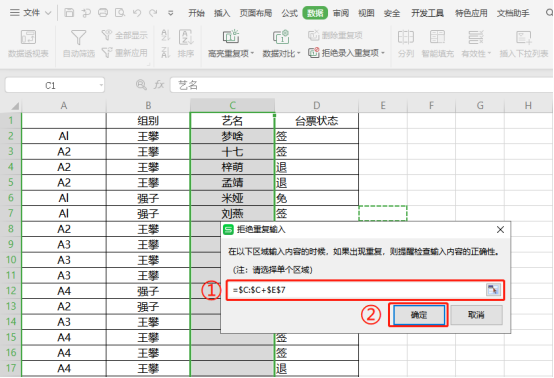Open the 文档助手 tab
Image resolution: width=554 pixels, height=378 pixels.
point(513,13)
